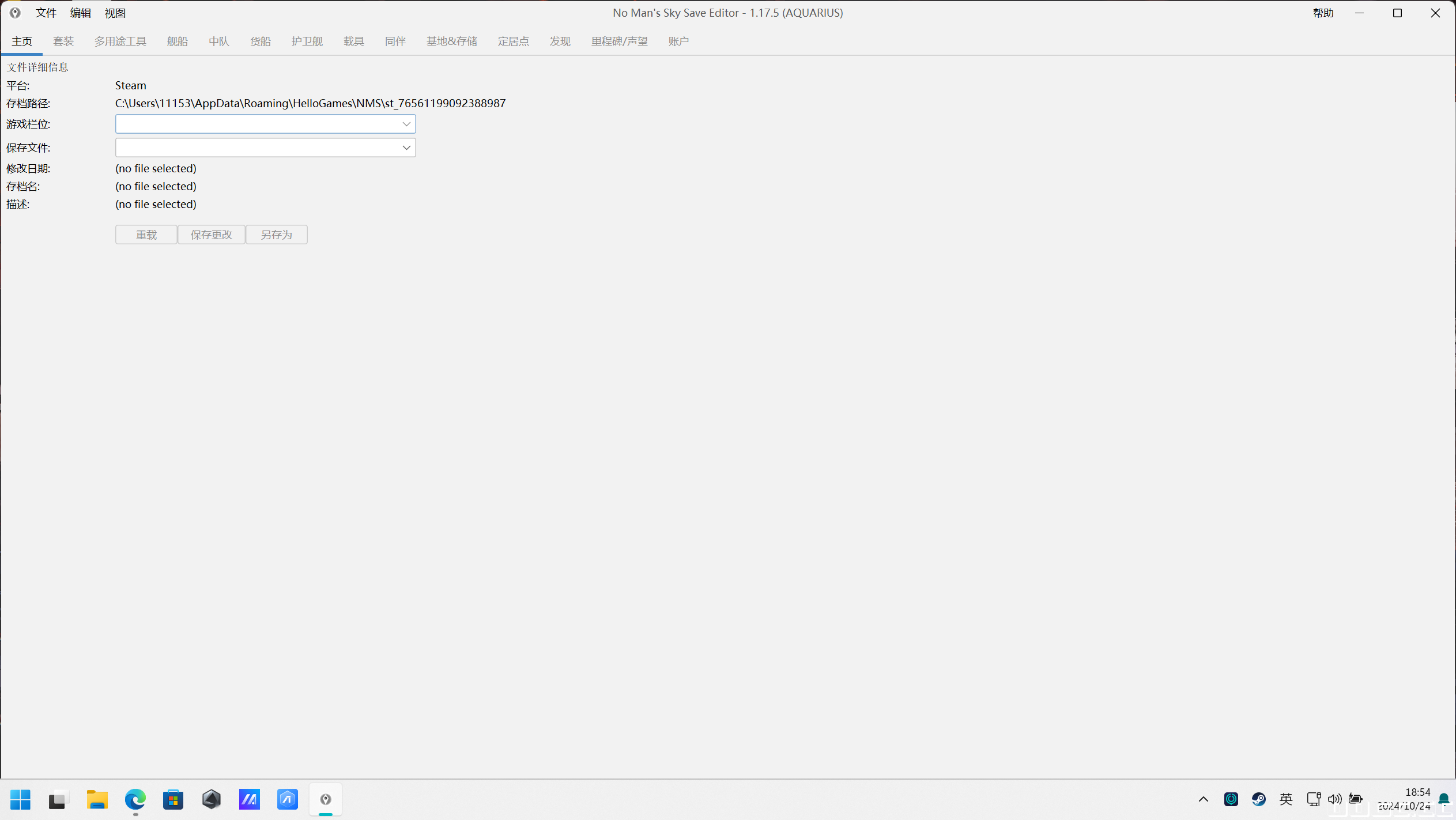Viewport: 1456px width, 820px height.
Task: Click the 另存为 button
Action: coord(277,235)
